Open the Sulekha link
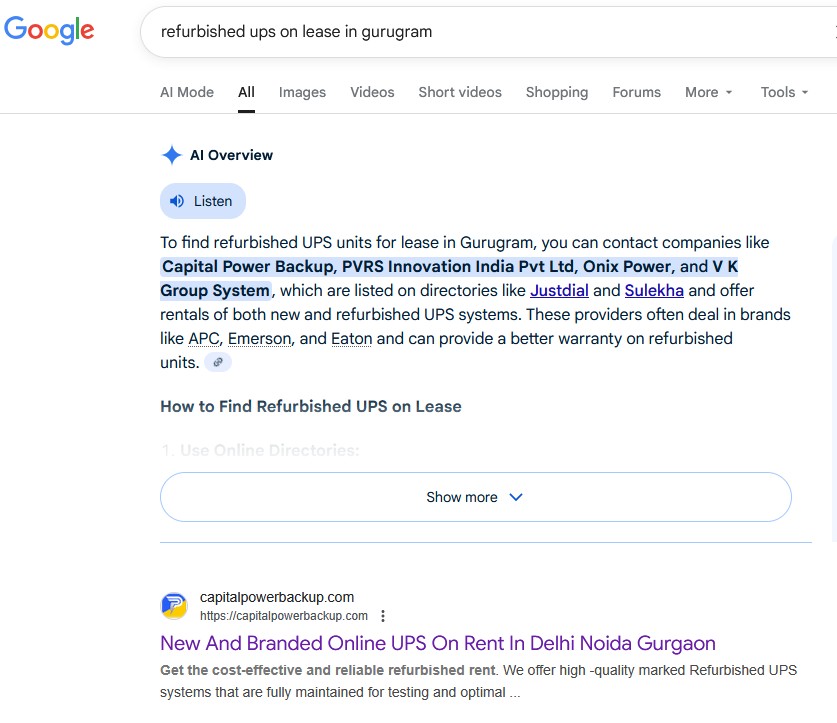This screenshot has height=723, width=837. point(654,291)
